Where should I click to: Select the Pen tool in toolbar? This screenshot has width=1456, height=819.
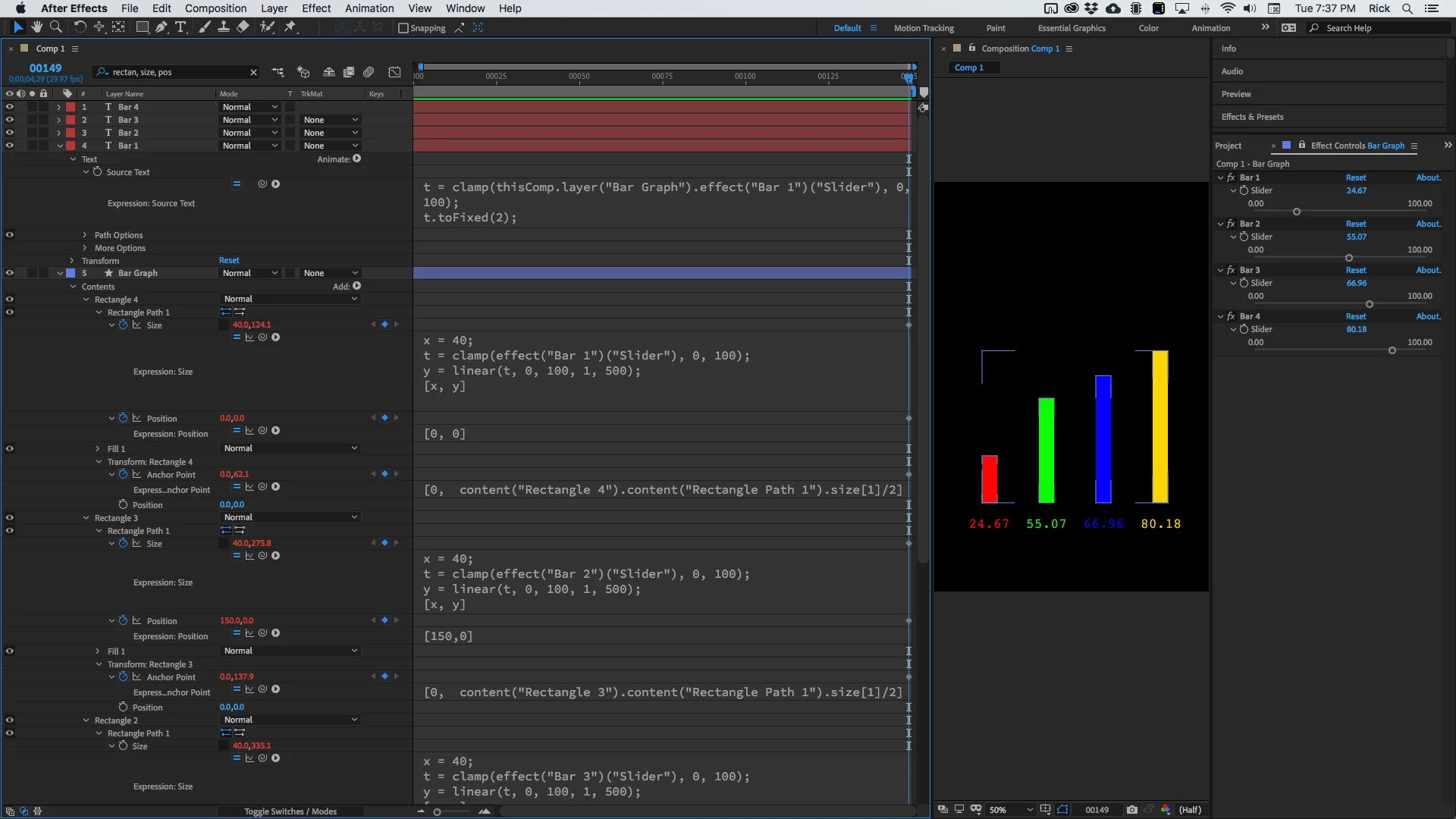[x=161, y=27]
